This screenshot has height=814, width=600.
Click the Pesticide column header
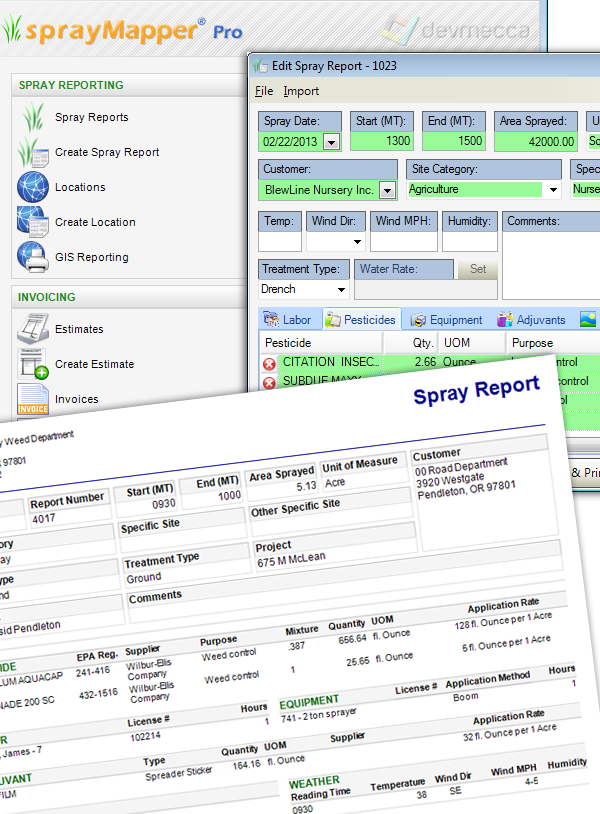pos(321,343)
